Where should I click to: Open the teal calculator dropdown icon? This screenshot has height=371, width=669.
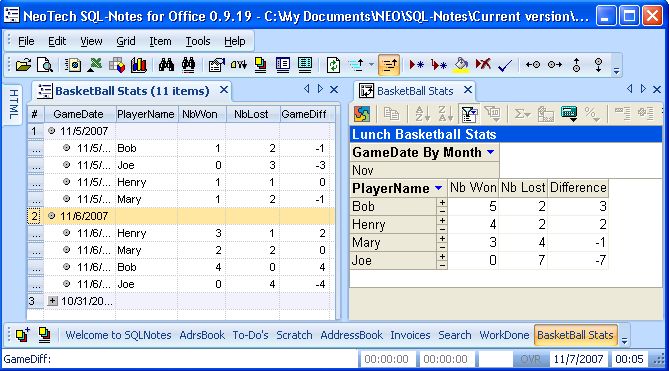coord(569,114)
